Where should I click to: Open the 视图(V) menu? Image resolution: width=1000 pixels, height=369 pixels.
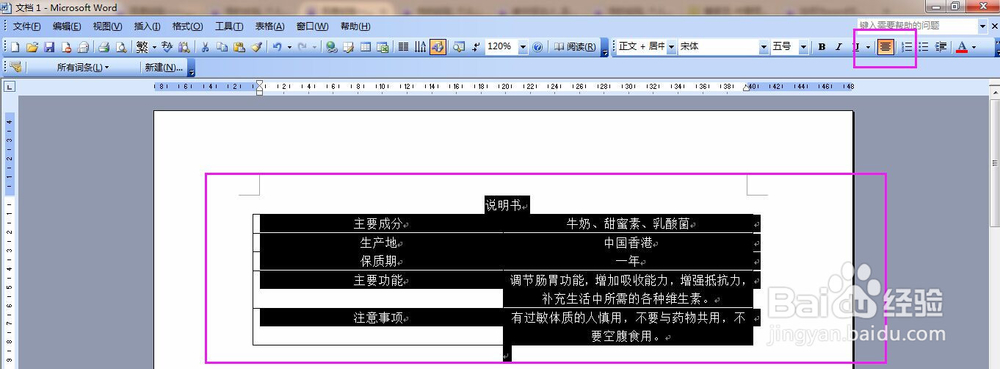(x=107, y=26)
